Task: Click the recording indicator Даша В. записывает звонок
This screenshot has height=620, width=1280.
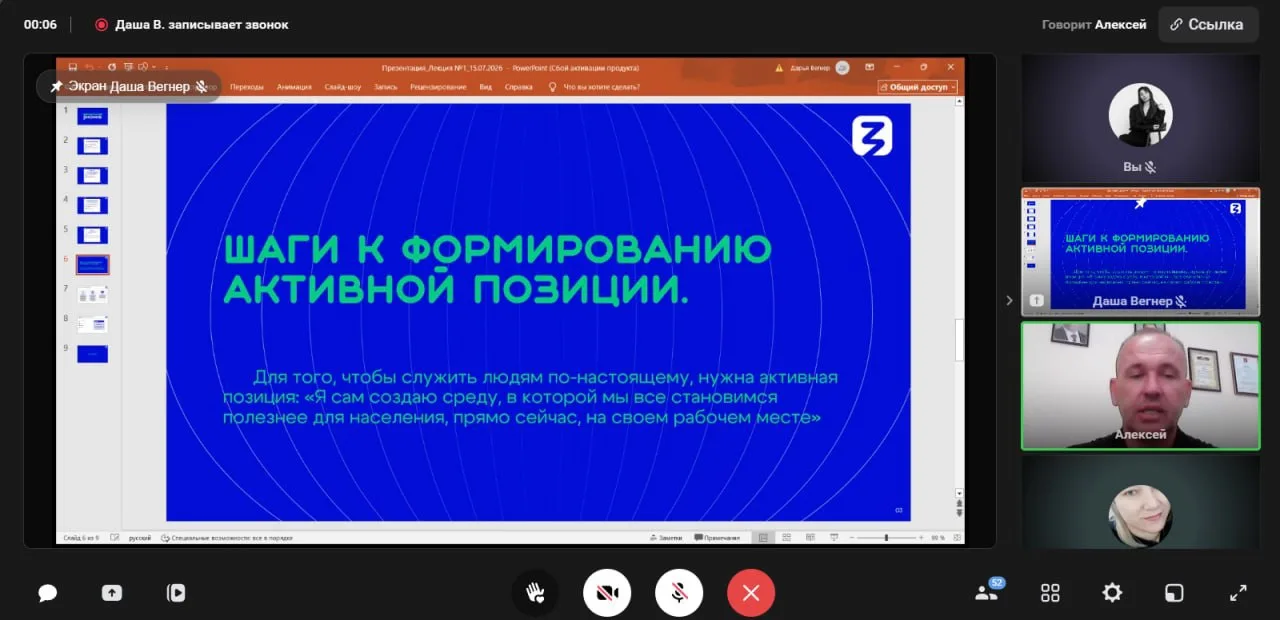Action: (191, 25)
